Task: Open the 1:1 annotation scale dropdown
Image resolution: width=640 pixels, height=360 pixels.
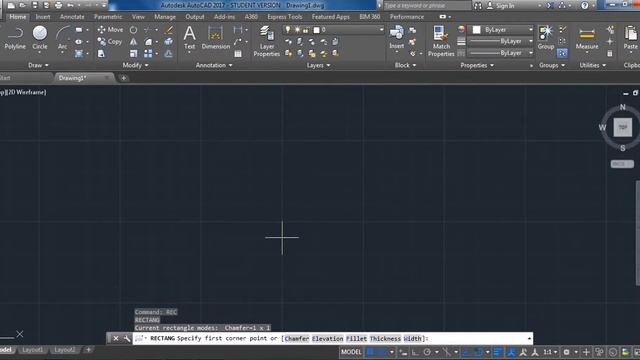Action: coord(550,352)
